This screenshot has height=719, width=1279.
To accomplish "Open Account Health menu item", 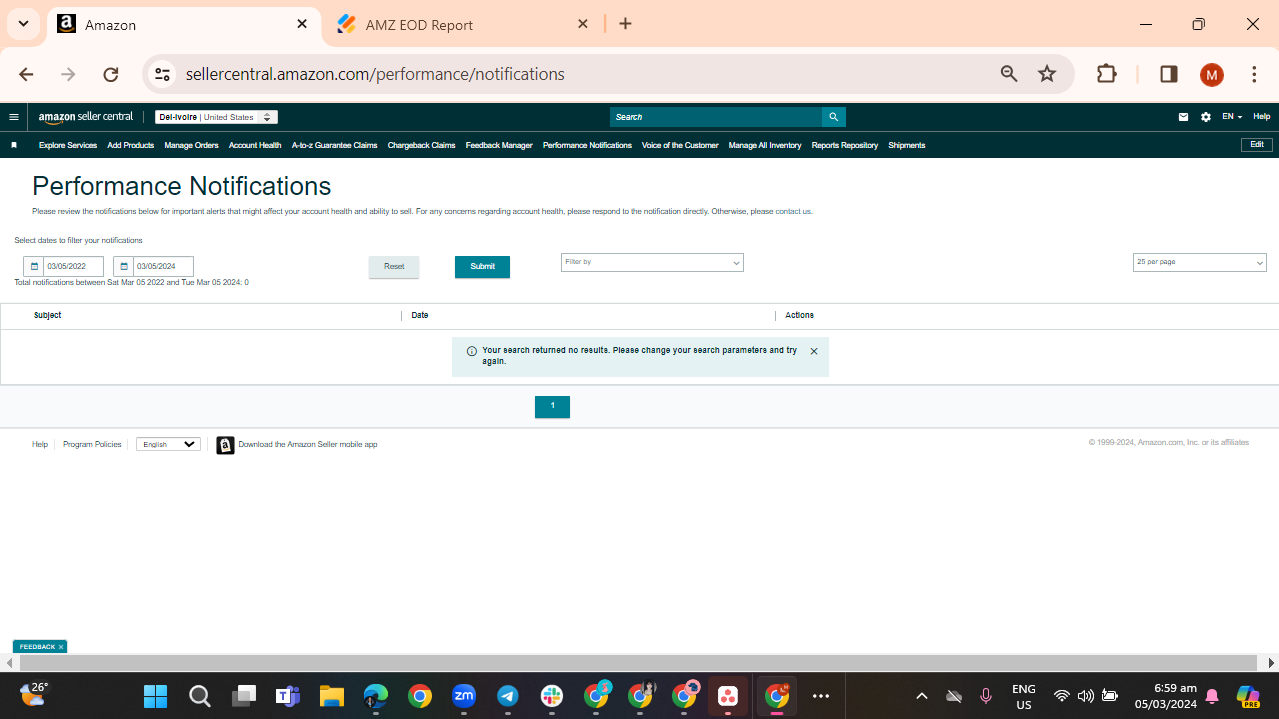I will [255, 145].
